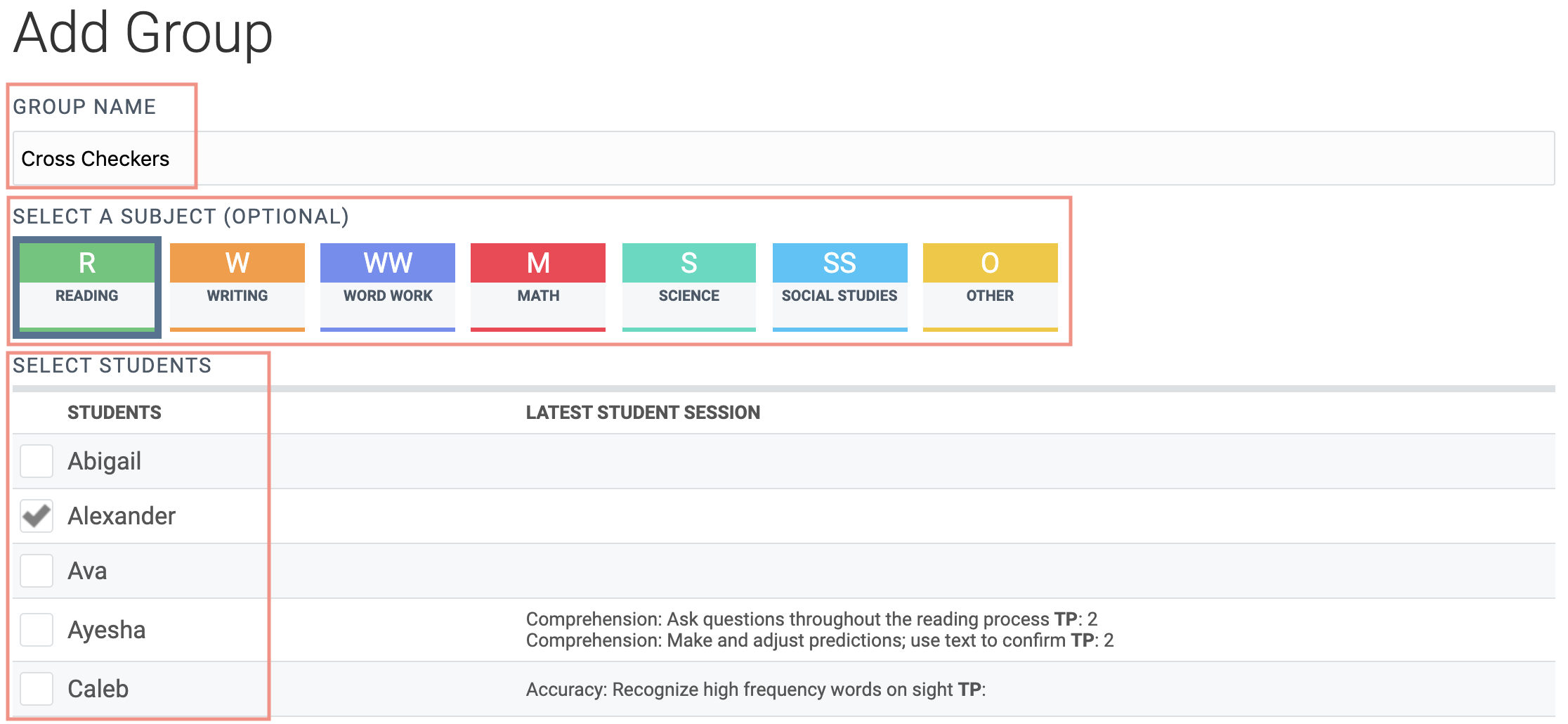Check the checkbox next to Ayesha
The width and height of the screenshot is (1568, 724).
(x=37, y=630)
